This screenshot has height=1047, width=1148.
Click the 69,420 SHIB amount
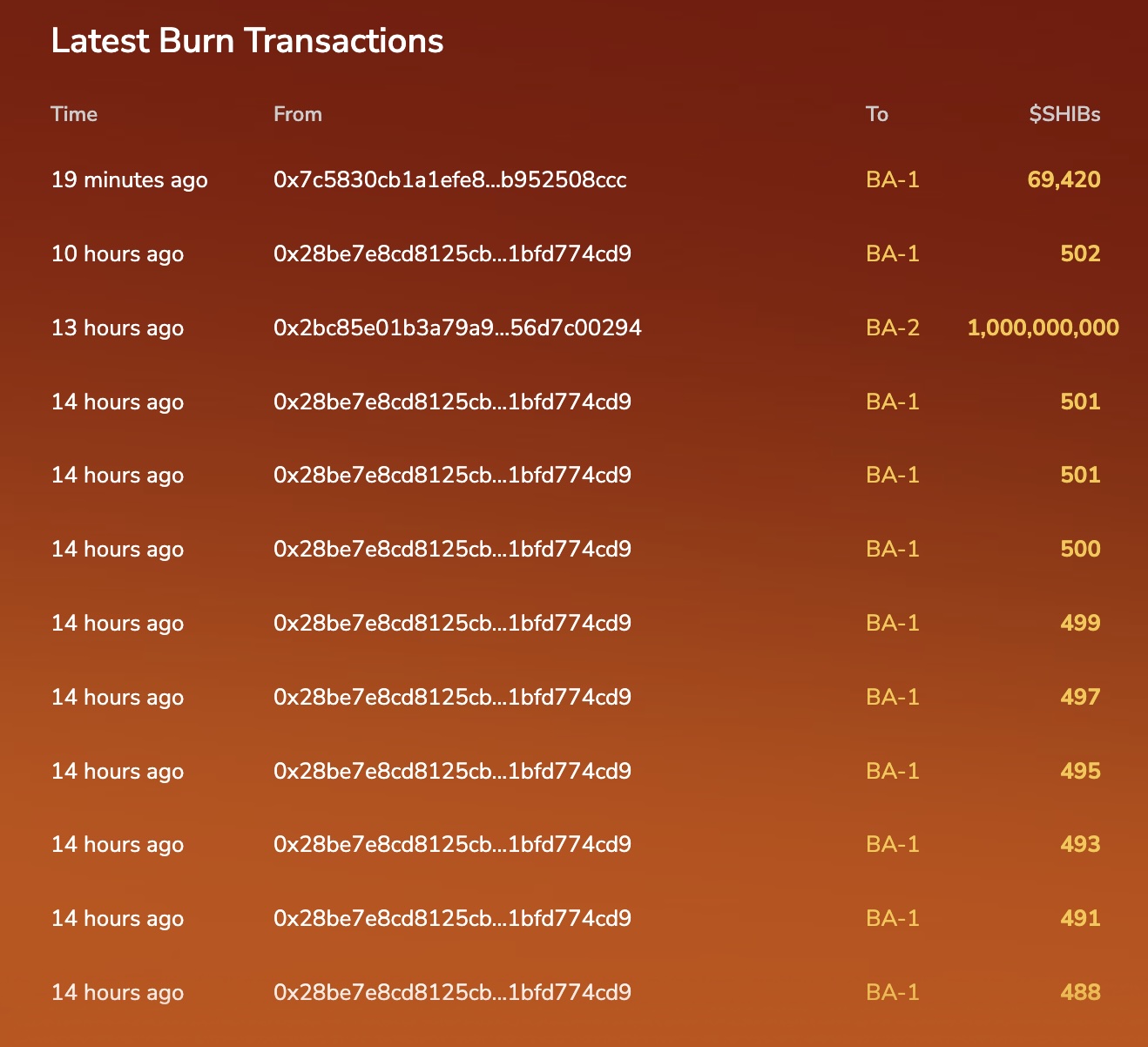coord(1064,180)
